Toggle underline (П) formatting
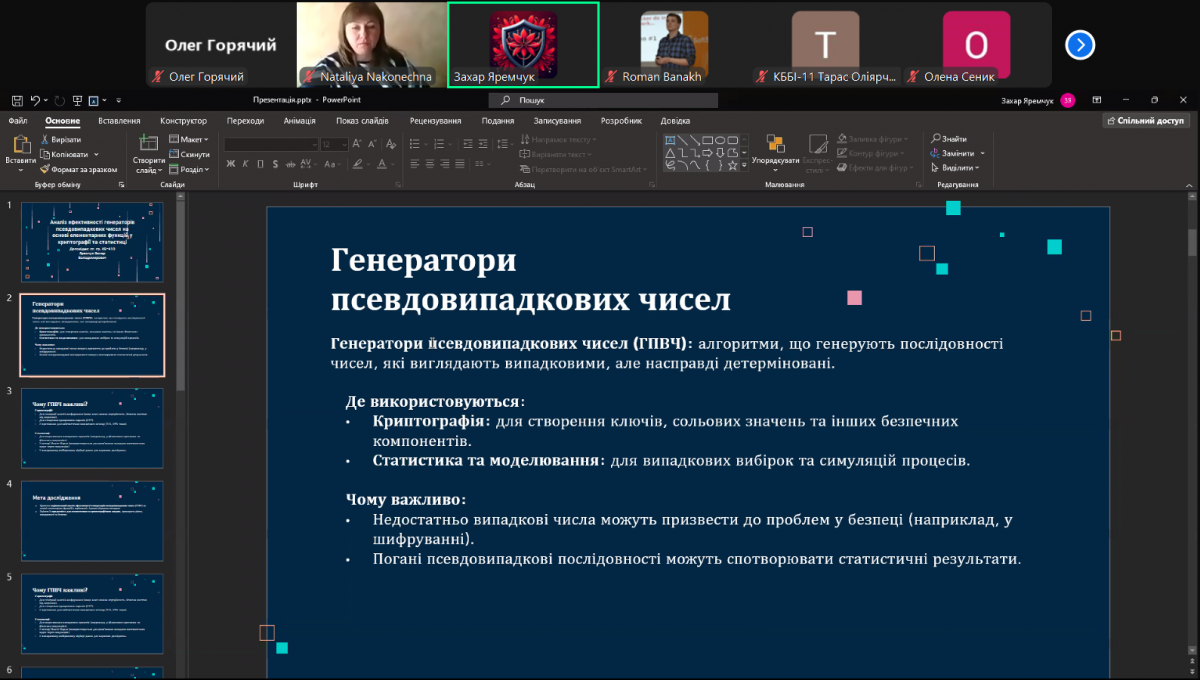Image resolution: width=1200 pixels, height=680 pixels. coord(260,163)
